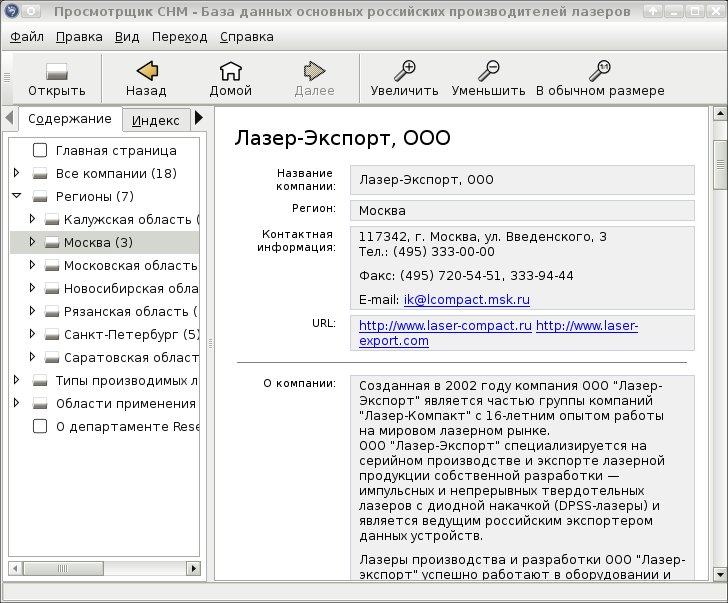
Task: Click the sidebar scroll-left arrow
Action: click(x=15, y=568)
